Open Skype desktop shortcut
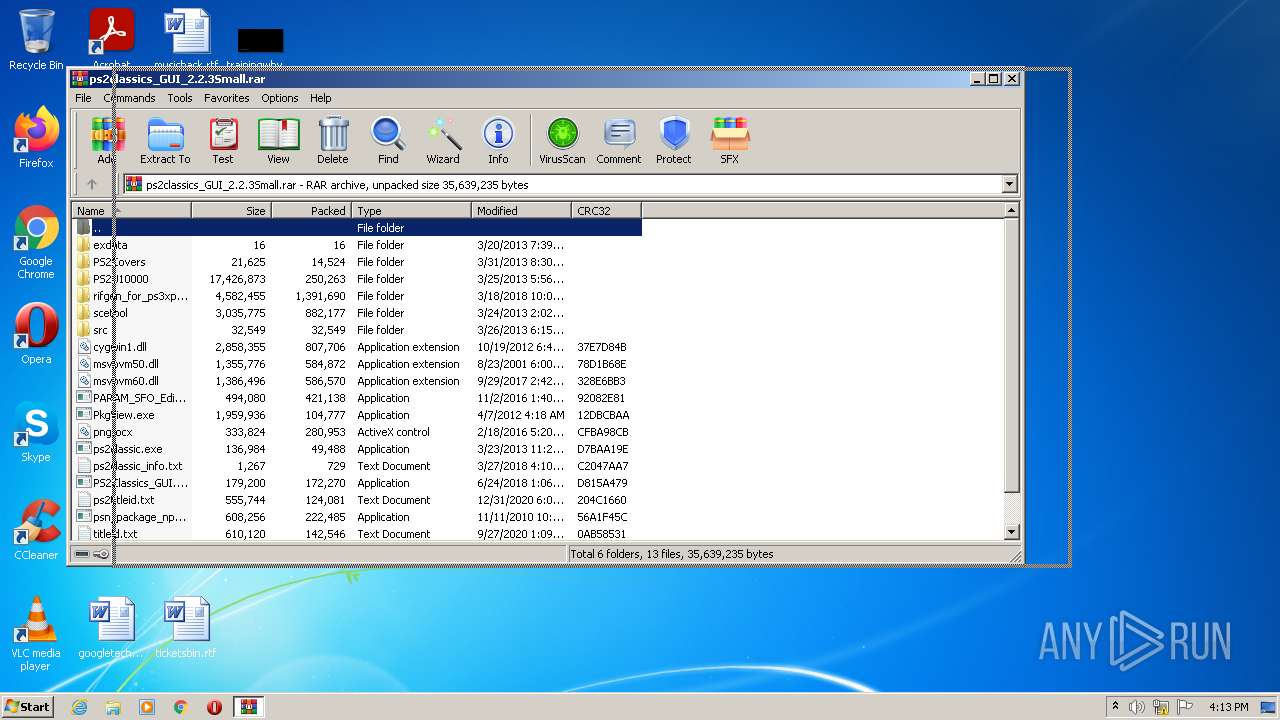1280x720 pixels. pos(36,432)
